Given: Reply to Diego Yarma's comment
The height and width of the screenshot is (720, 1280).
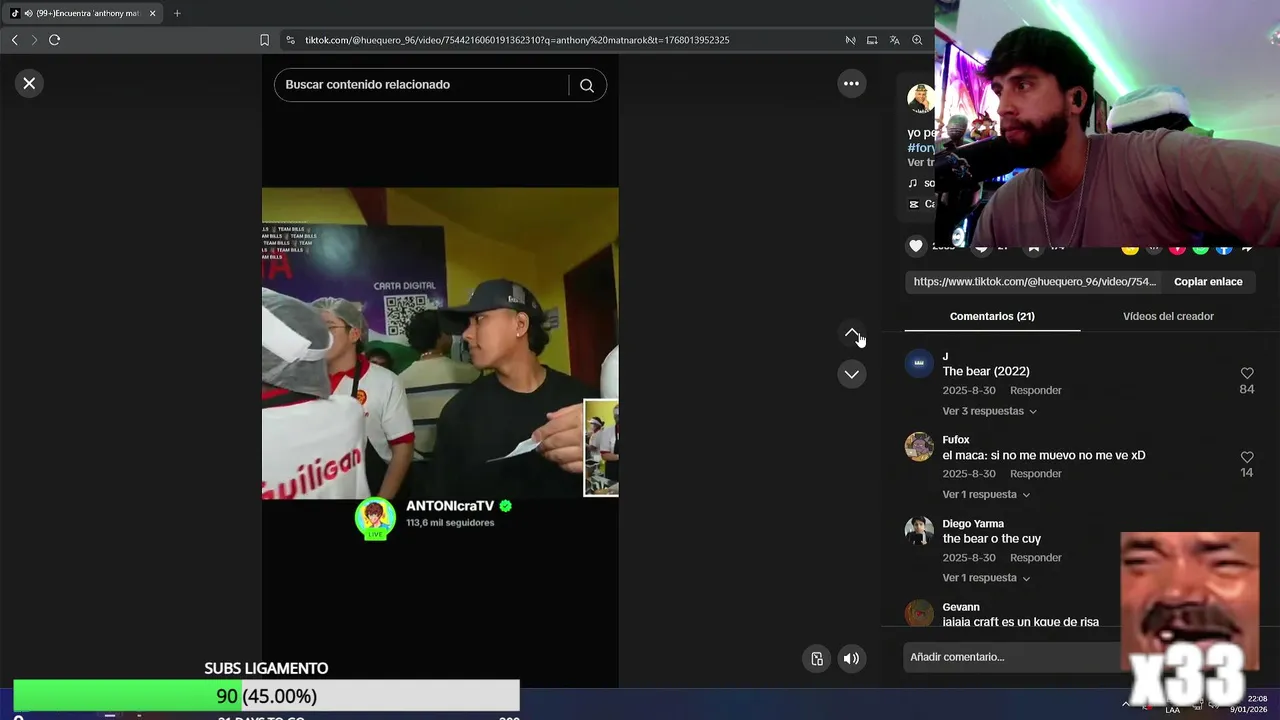Looking at the screenshot, I should click(x=1035, y=558).
